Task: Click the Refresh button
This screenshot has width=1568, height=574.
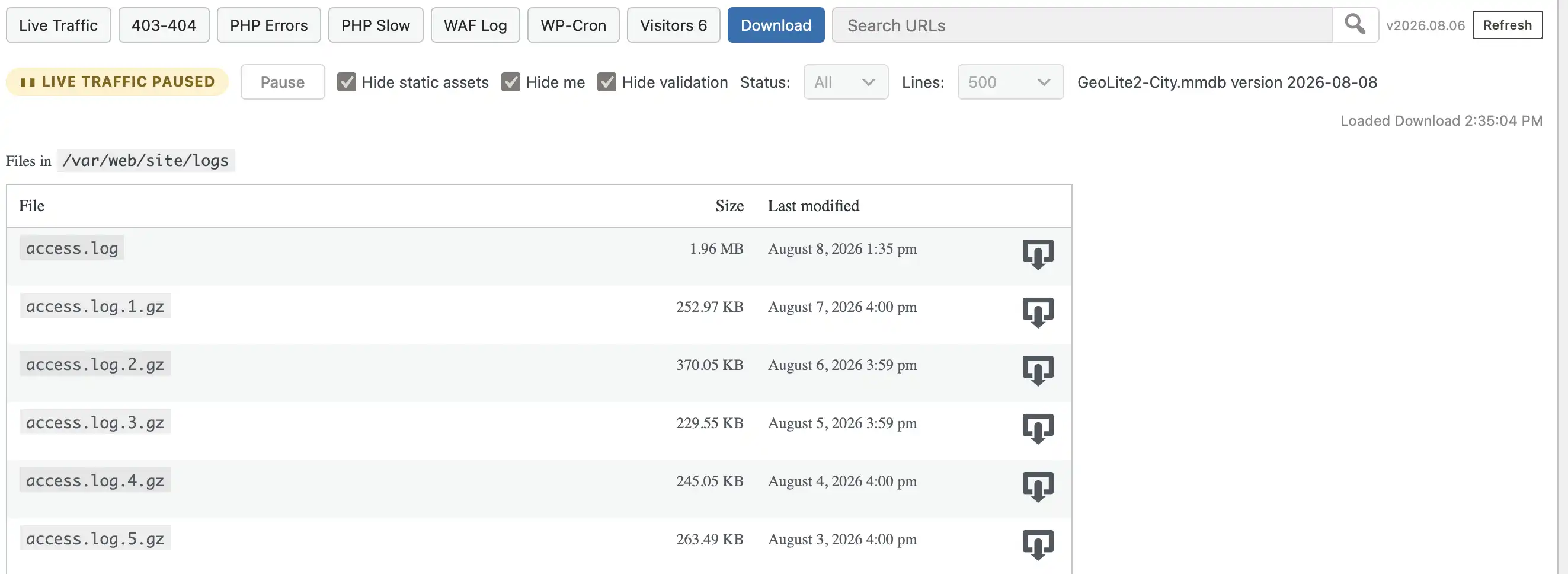Action: click(1507, 25)
